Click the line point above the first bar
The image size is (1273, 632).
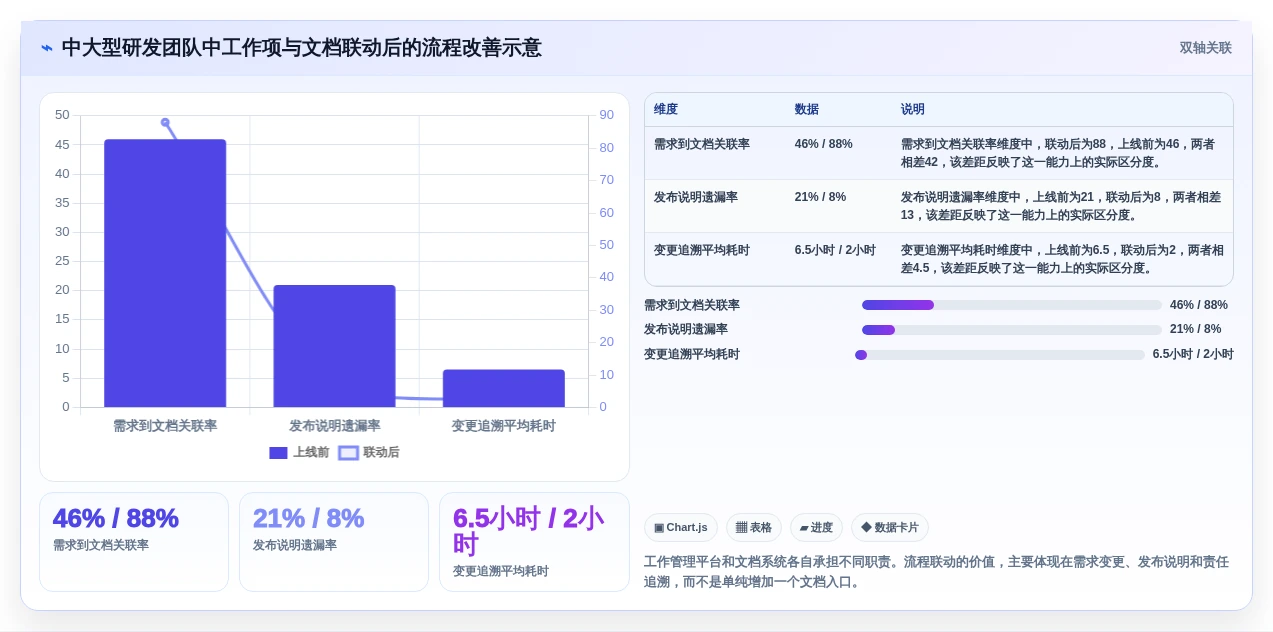click(x=165, y=122)
